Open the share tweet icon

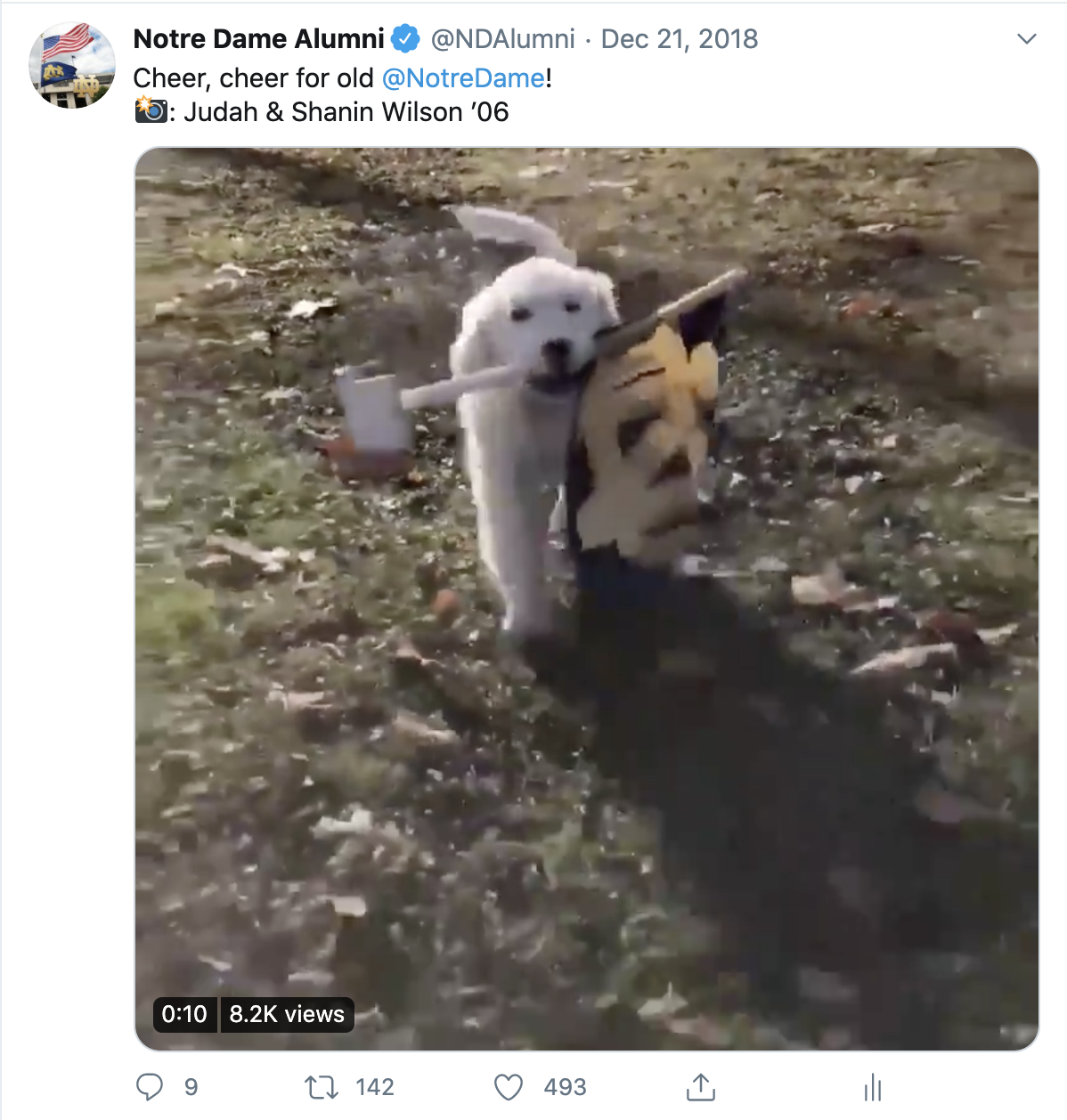[701, 1087]
